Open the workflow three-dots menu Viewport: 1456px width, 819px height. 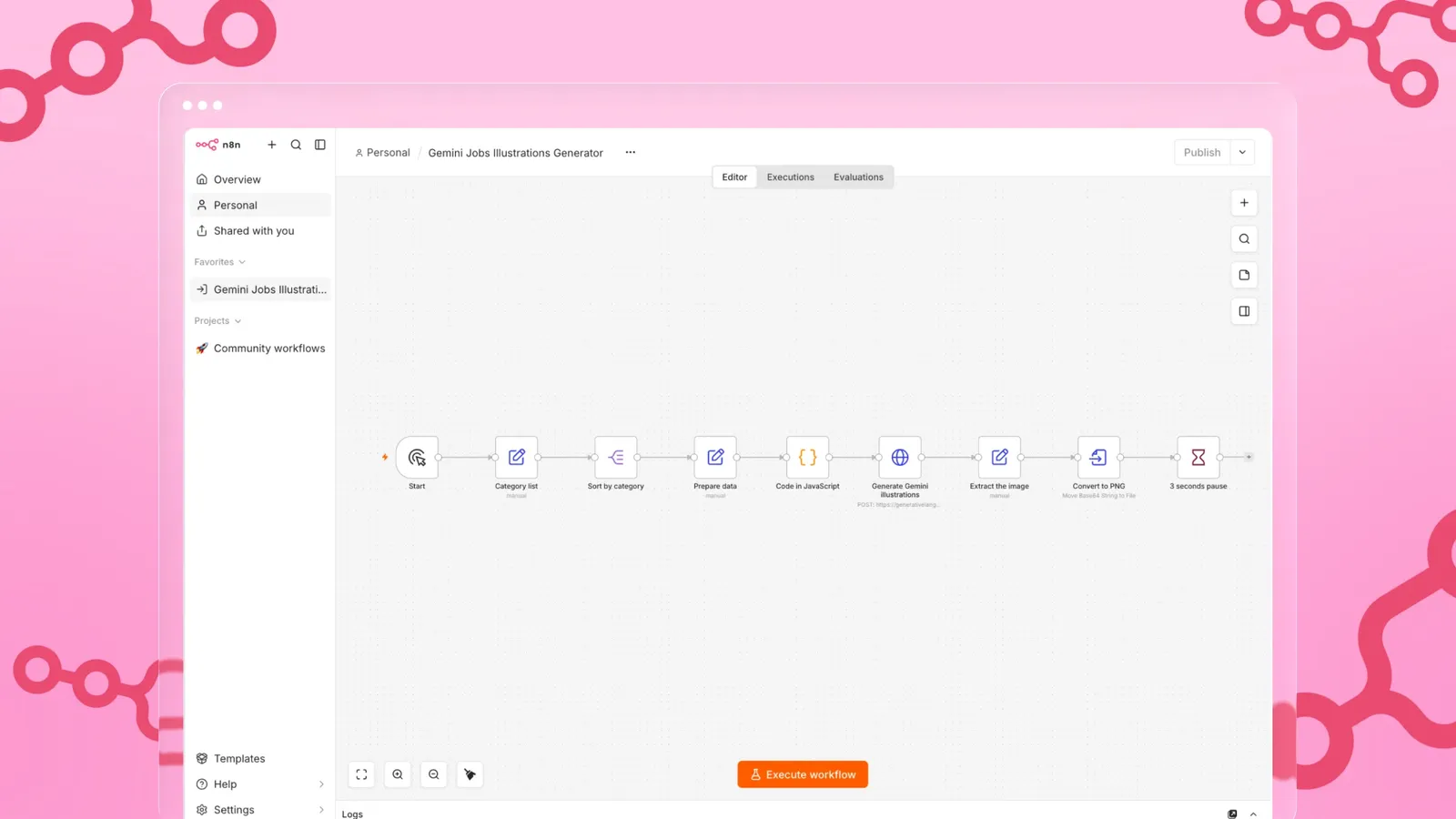pyautogui.click(x=631, y=152)
